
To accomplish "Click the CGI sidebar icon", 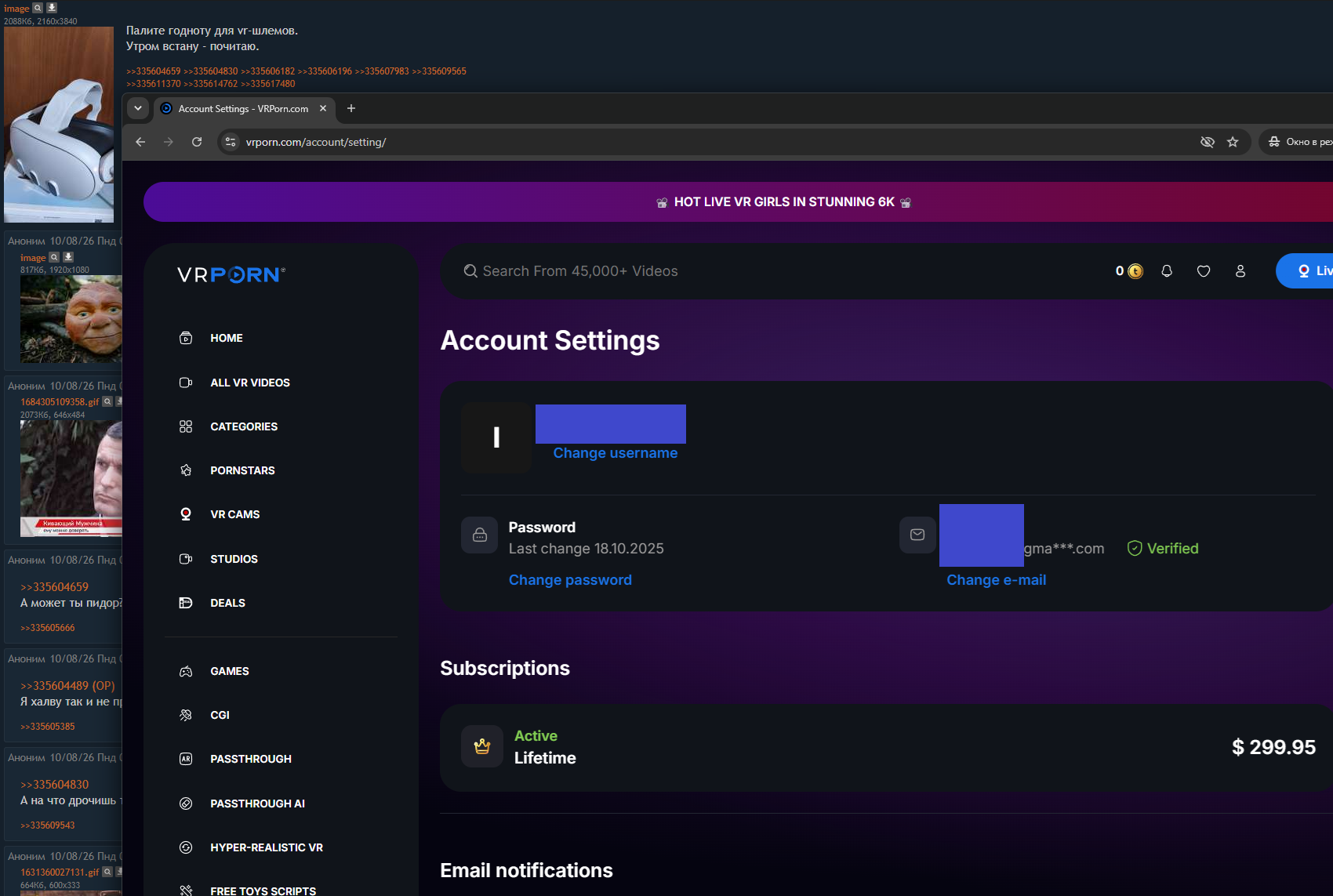I will 186,715.
